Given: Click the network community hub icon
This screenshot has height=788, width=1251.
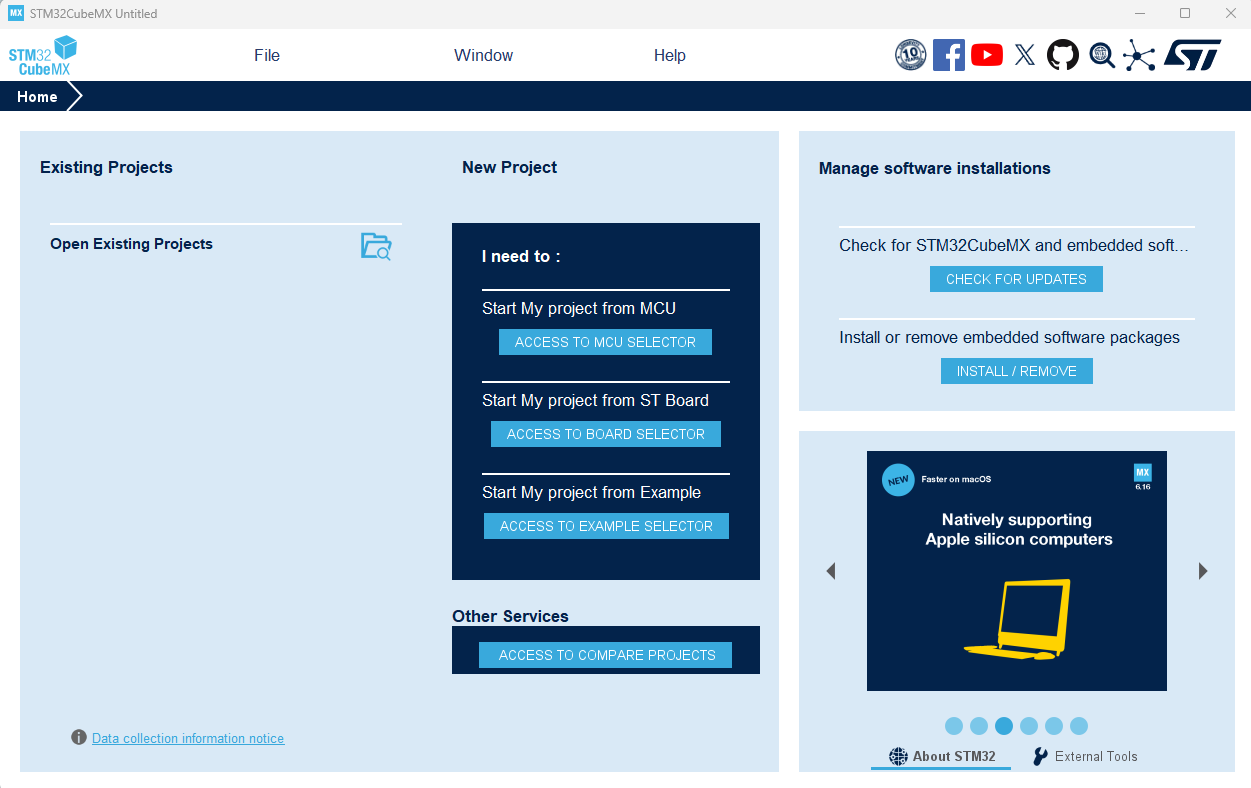Looking at the screenshot, I should click(1139, 55).
